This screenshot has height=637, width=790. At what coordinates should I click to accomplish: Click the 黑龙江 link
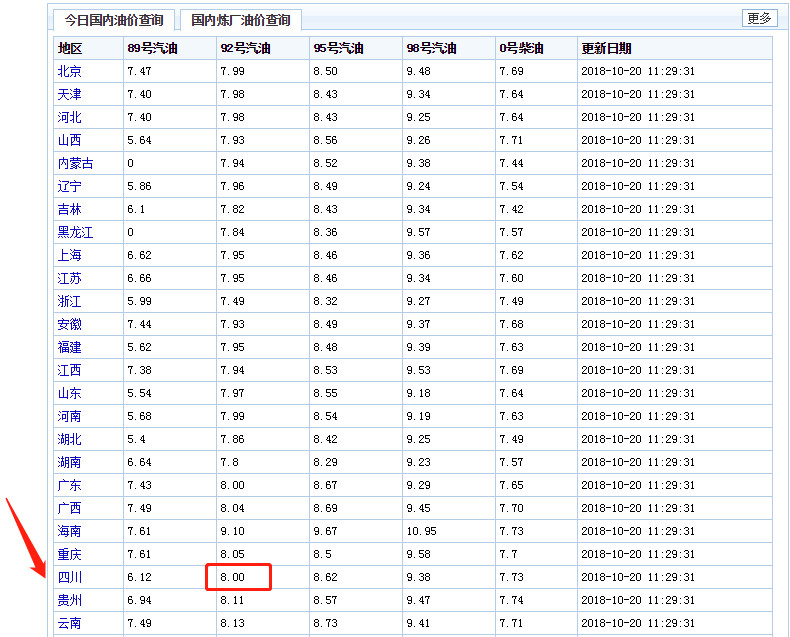[x=75, y=232]
